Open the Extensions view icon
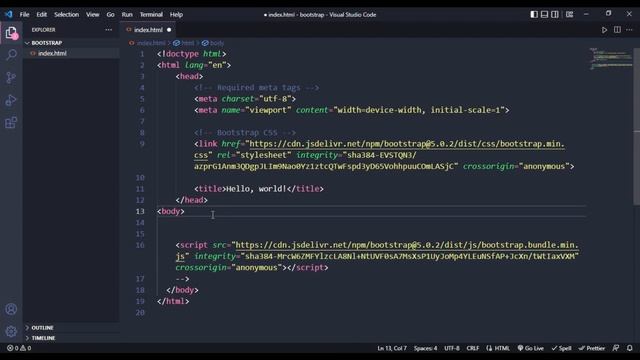640x360 pixels. click(x=11, y=122)
